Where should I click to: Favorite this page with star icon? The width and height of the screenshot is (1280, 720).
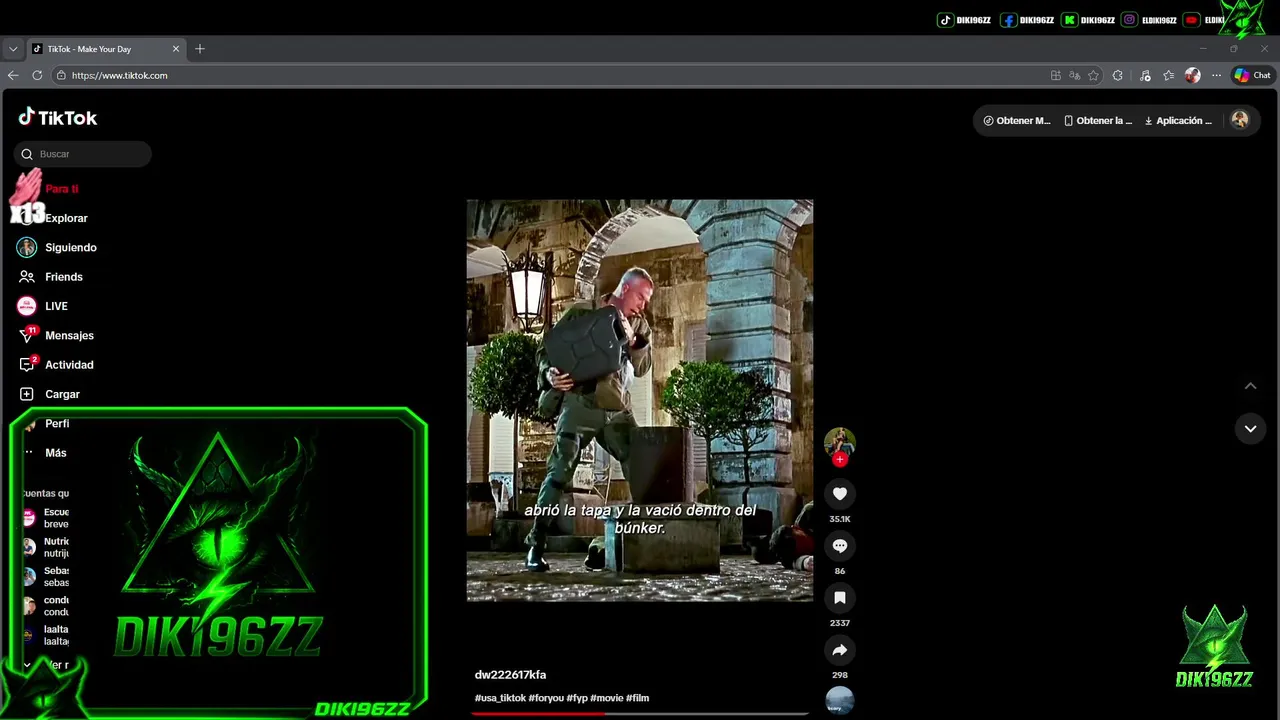click(1093, 75)
